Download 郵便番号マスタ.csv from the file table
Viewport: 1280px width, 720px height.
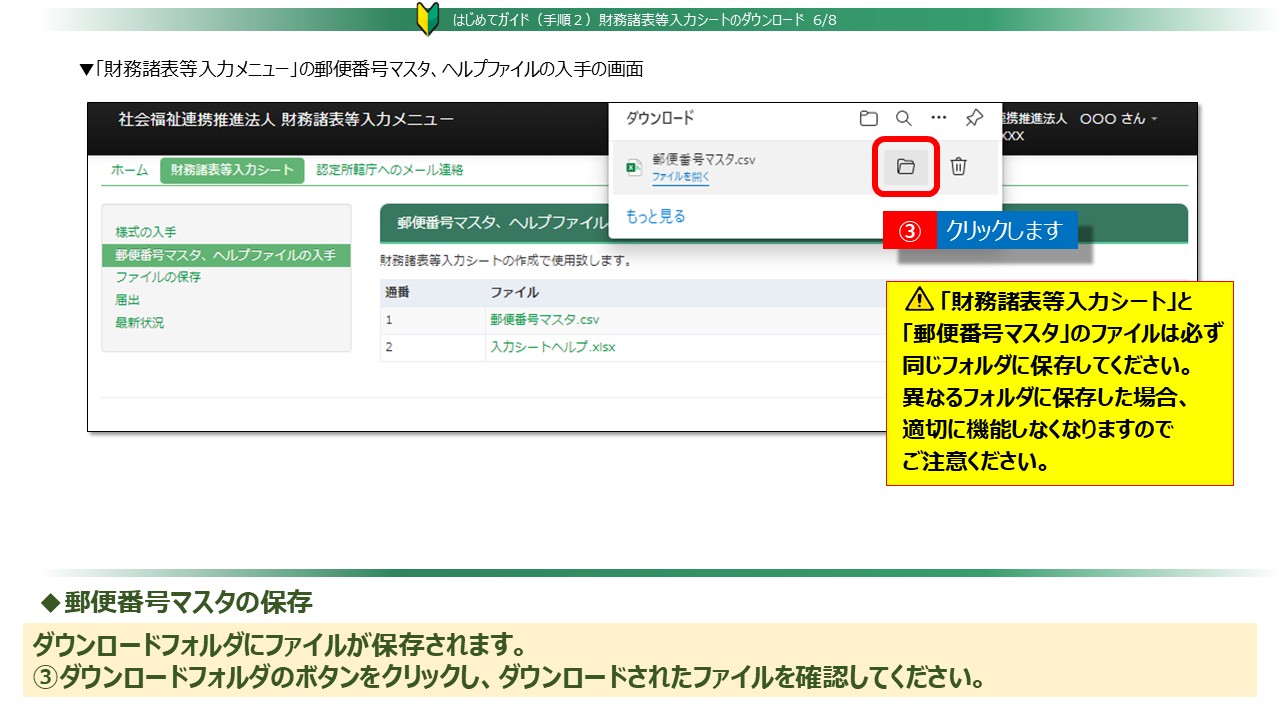(x=544, y=320)
